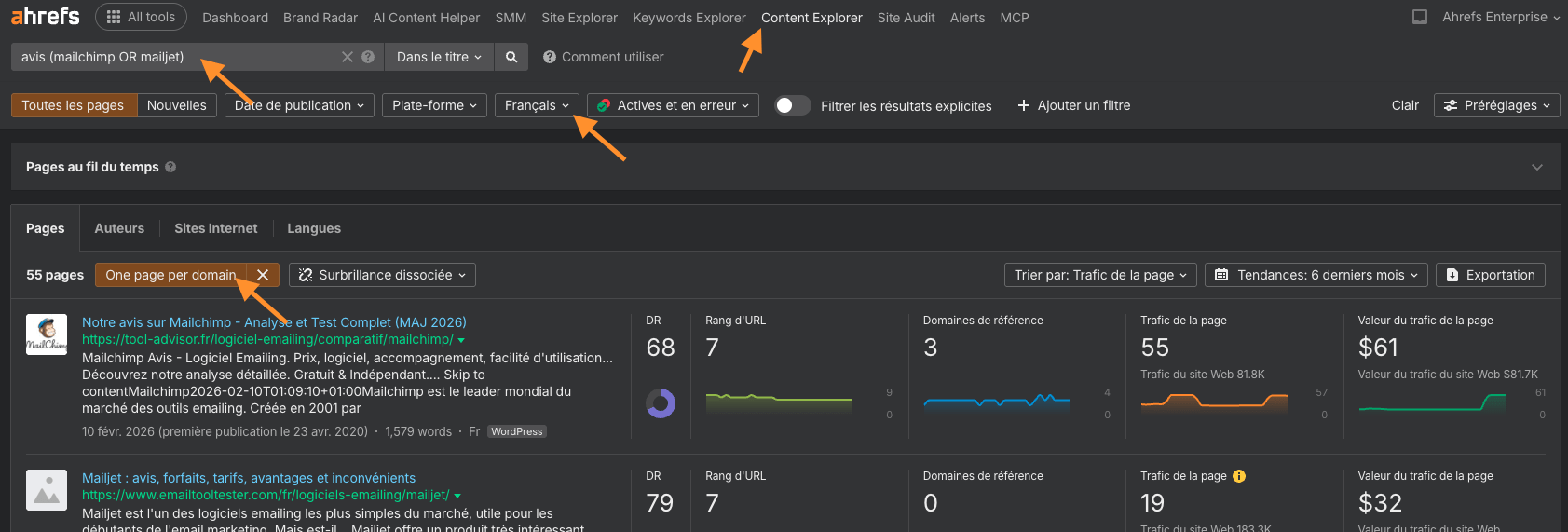Click the Domaines de référence value 3
Viewport: 1568px width, 532px height.
point(931,348)
